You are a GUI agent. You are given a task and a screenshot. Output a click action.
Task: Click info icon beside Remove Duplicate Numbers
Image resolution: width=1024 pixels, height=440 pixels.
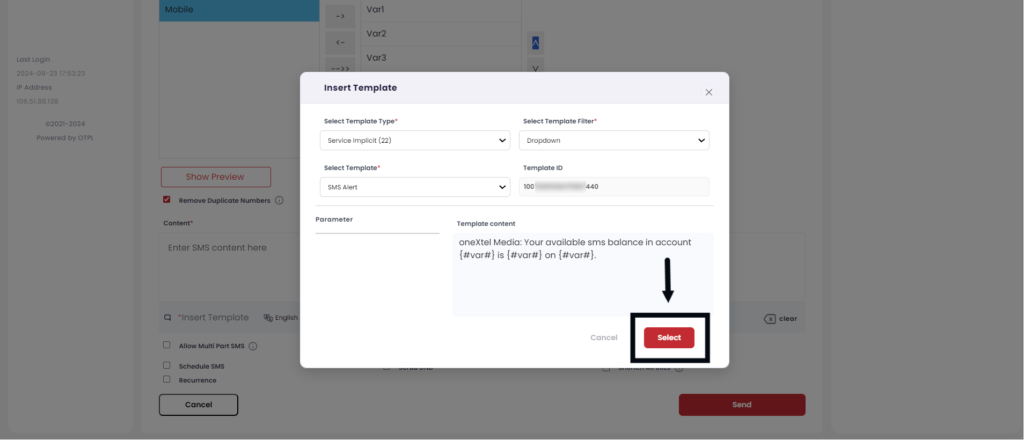coord(279,200)
